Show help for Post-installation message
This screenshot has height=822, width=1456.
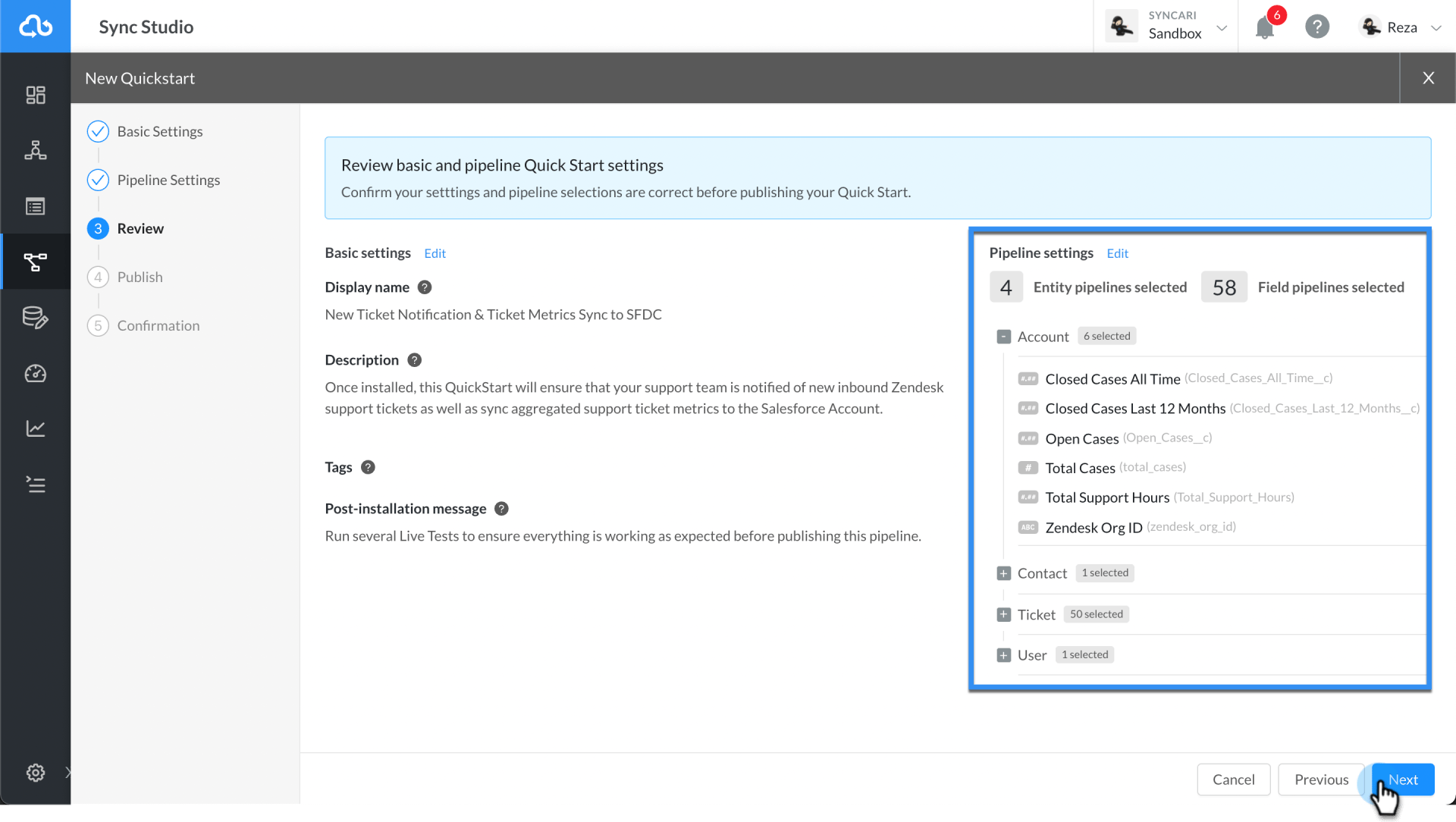pyautogui.click(x=501, y=509)
